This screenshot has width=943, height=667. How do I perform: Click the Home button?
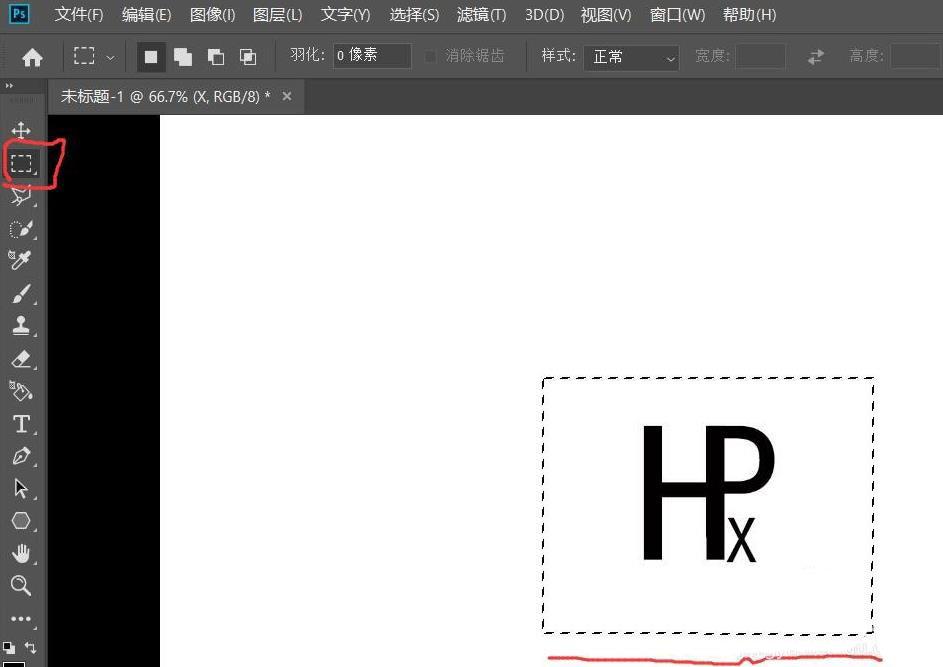pos(31,56)
